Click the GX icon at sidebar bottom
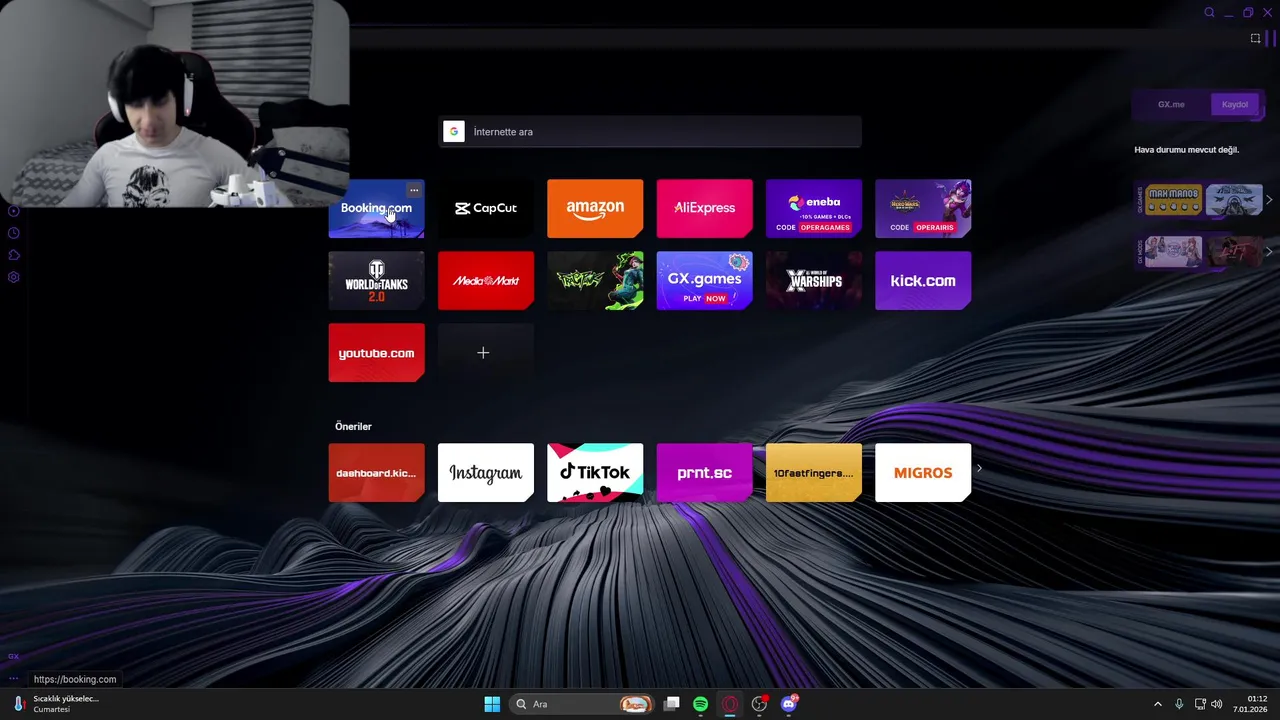 [x=14, y=657]
